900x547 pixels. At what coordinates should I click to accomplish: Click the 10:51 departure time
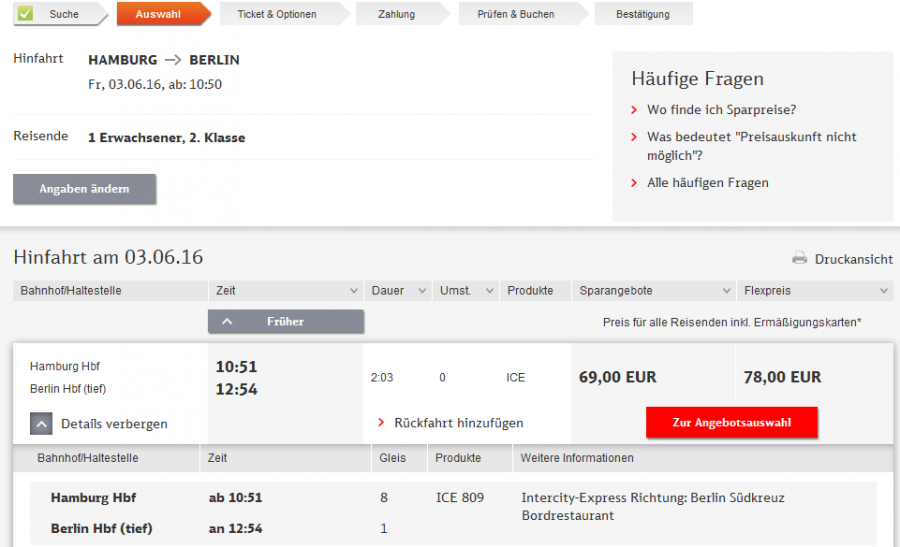pos(236,367)
